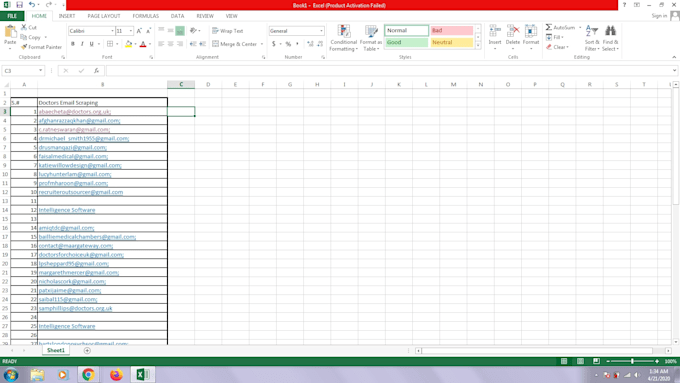Click the fill color bucket swatch
Screen dimensions: 680x383
coord(128,44)
